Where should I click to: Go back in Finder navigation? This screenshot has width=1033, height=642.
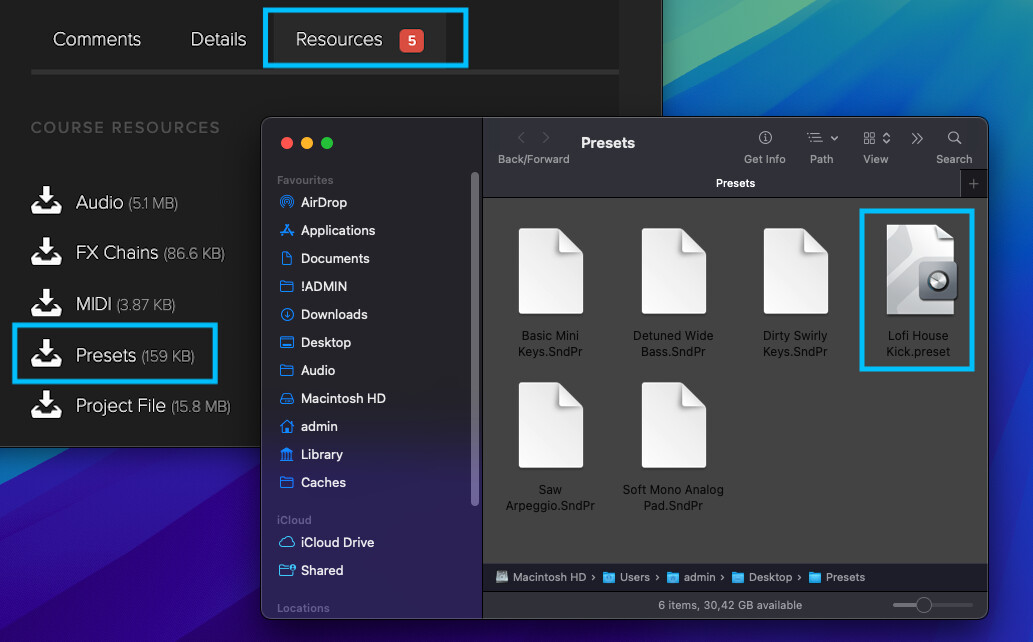click(x=521, y=137)
